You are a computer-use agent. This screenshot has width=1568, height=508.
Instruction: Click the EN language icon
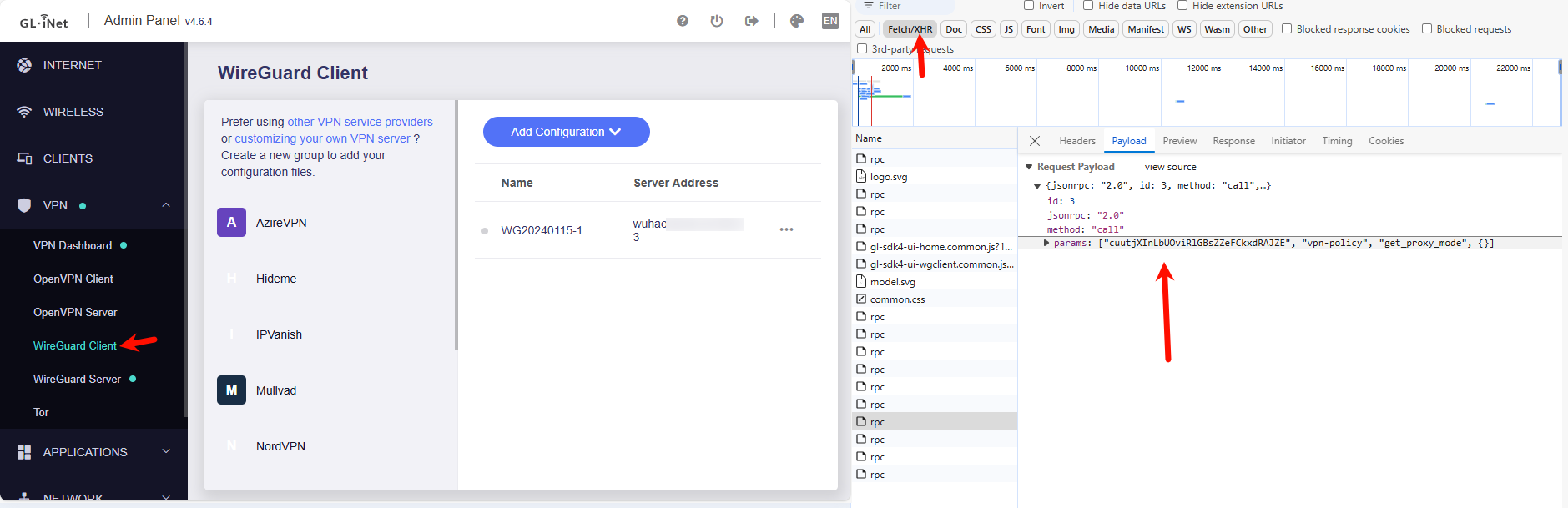pos(829,21)
